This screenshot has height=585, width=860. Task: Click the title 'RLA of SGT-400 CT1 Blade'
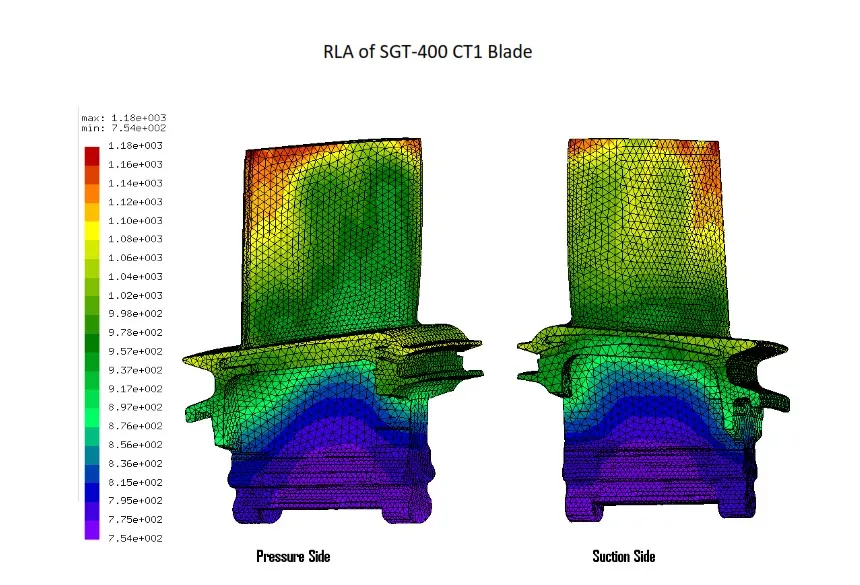click(427, 52)
